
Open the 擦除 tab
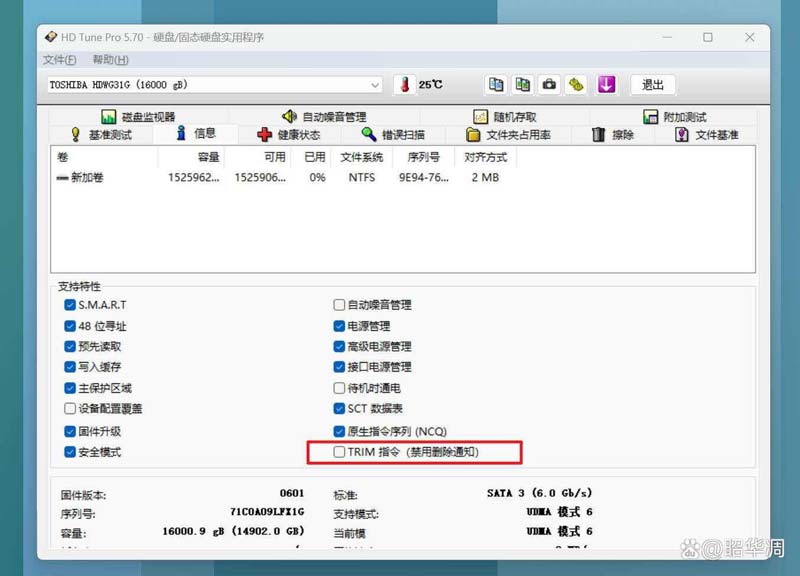tap(614, 135)
